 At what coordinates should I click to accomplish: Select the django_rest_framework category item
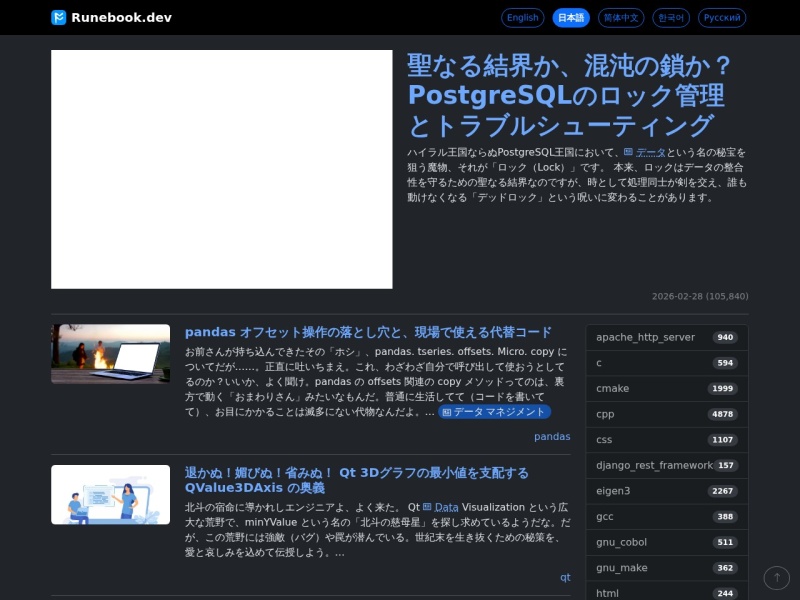point(667,465)
